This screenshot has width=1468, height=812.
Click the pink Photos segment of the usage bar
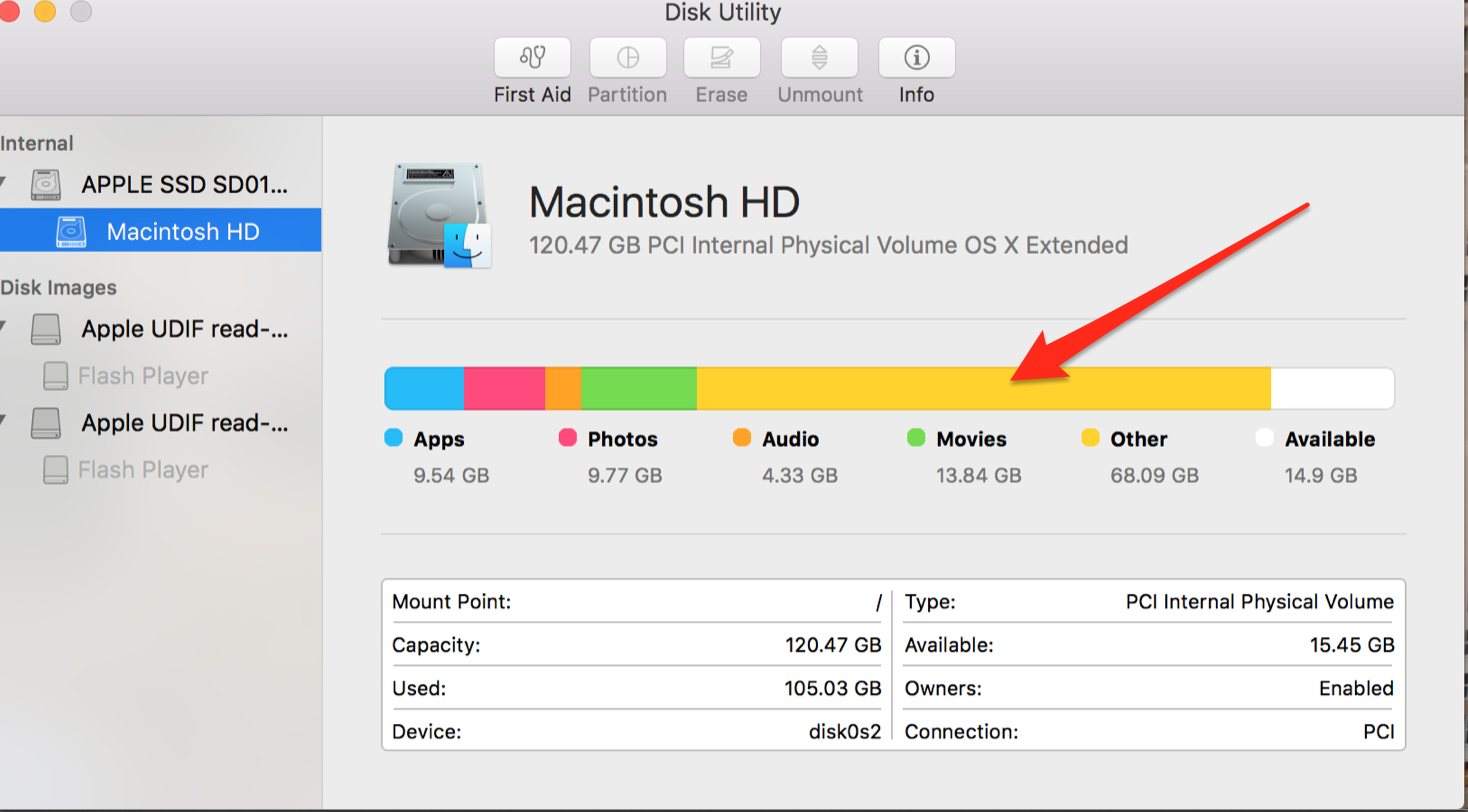click(504, 388)
